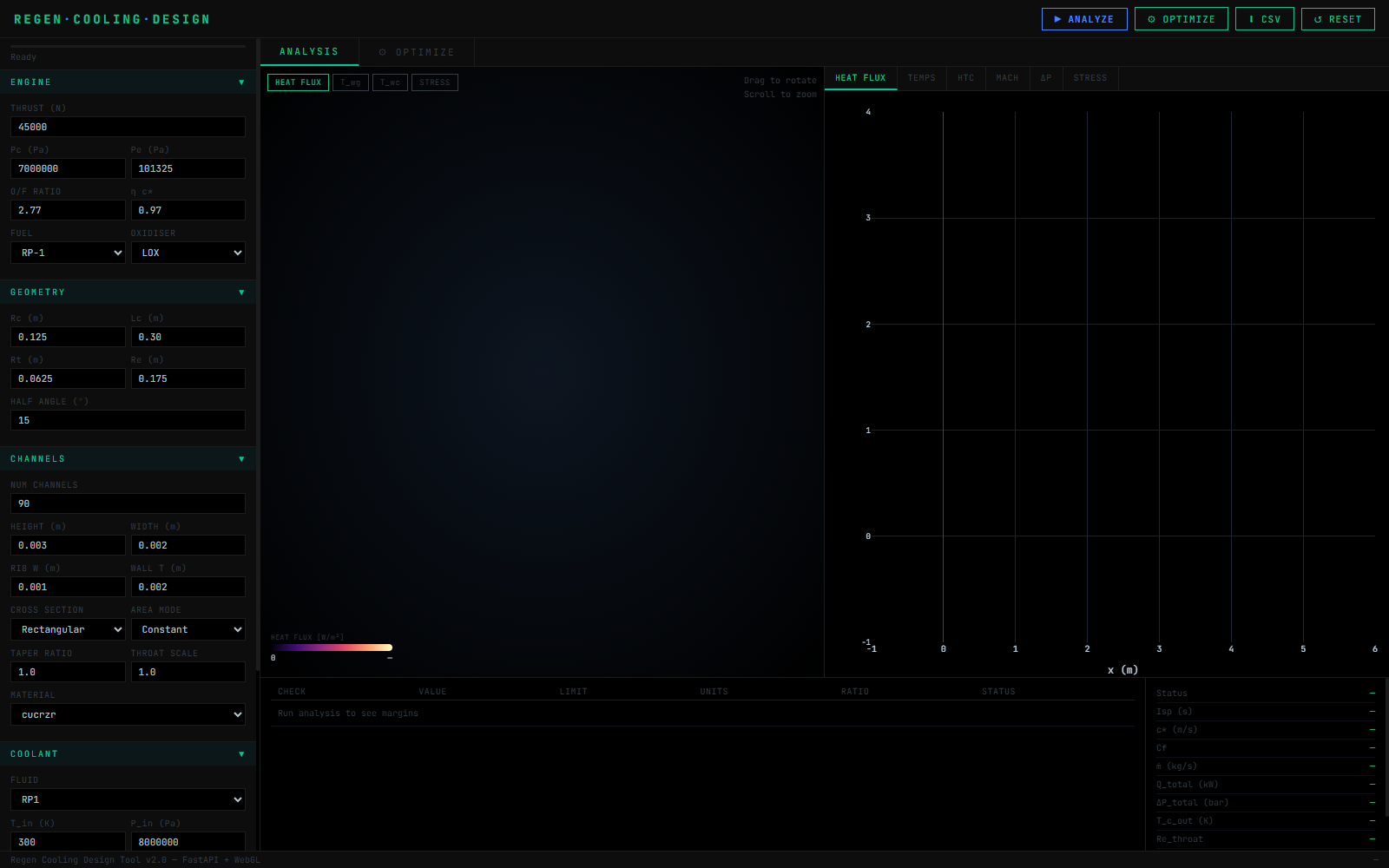
Task: Open the HTC chart tab
Action: [x=966, y=78]
